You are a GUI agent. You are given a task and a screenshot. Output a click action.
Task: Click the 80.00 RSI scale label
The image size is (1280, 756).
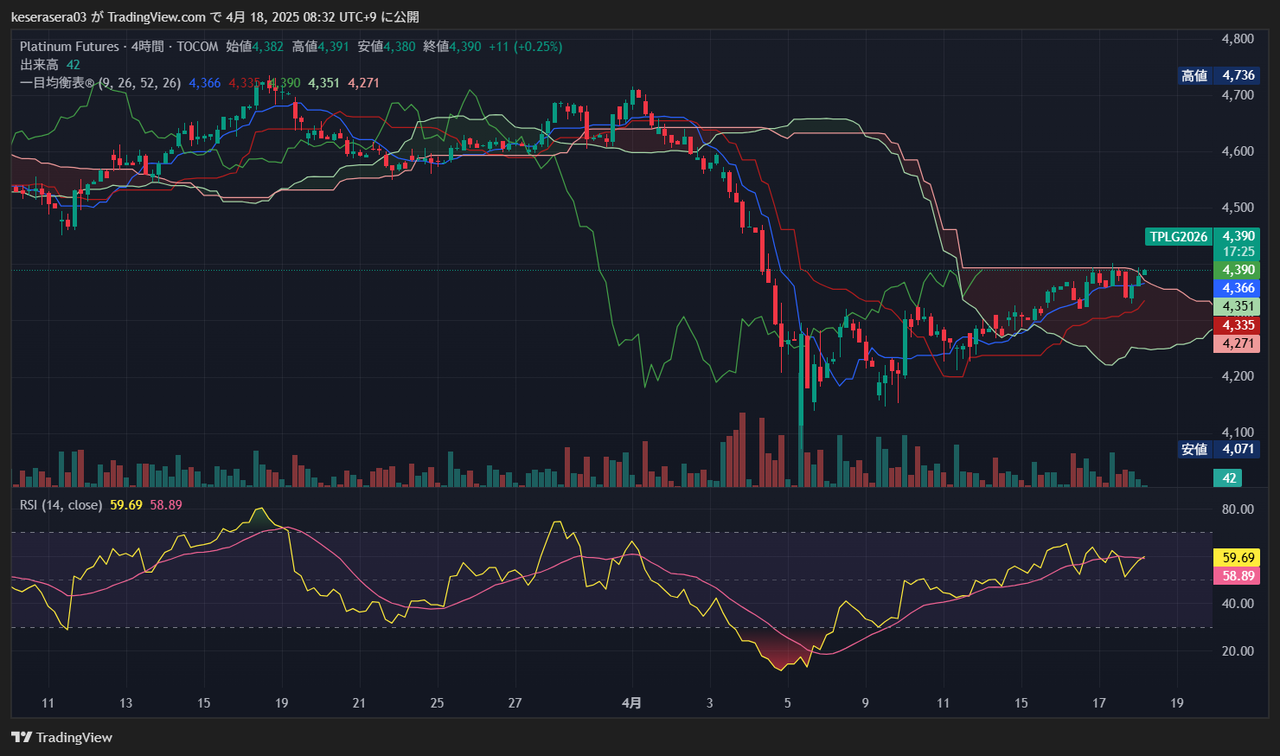[x=1238, y=509]
